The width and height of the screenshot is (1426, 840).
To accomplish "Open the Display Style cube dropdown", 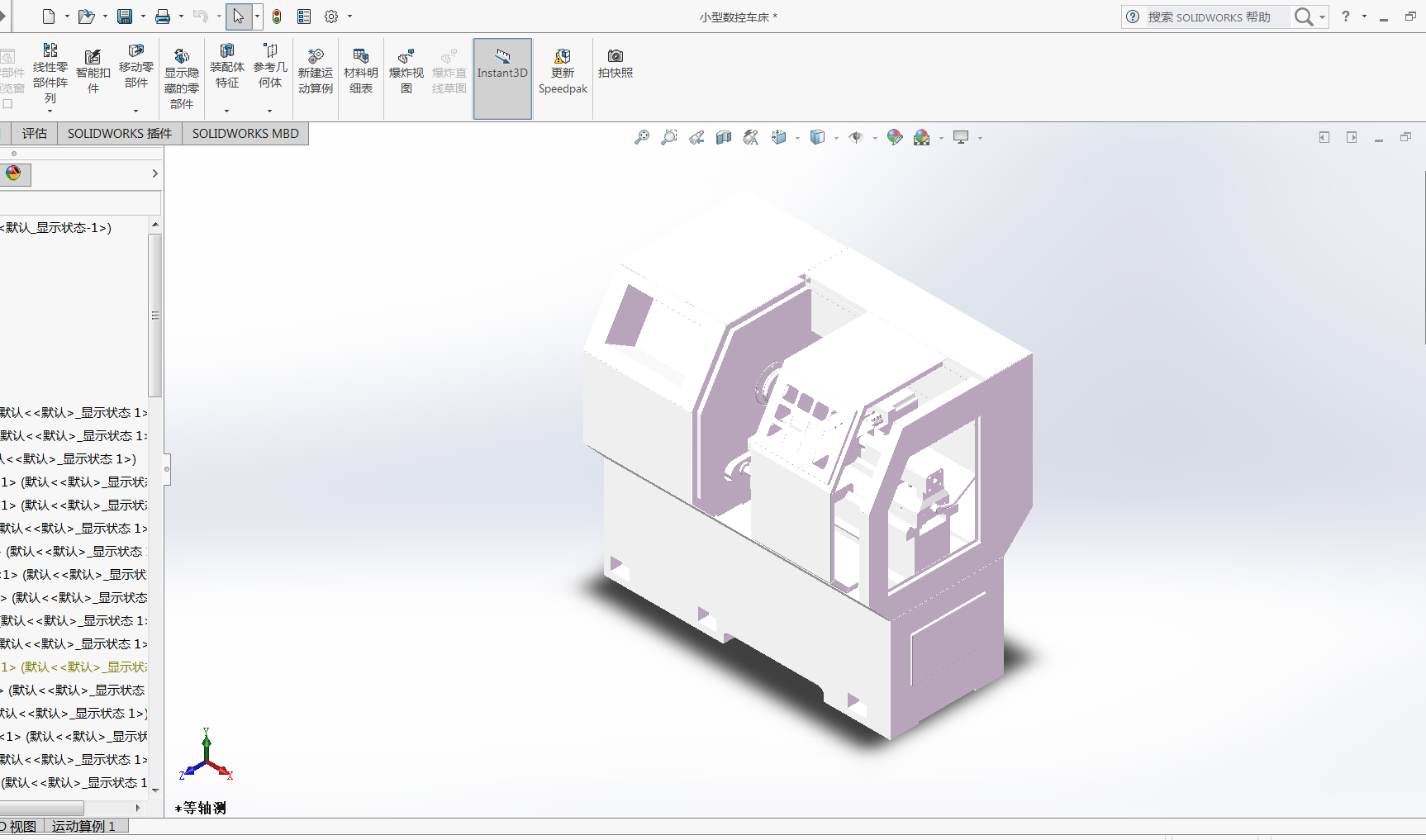I will (x=836, y=138).
